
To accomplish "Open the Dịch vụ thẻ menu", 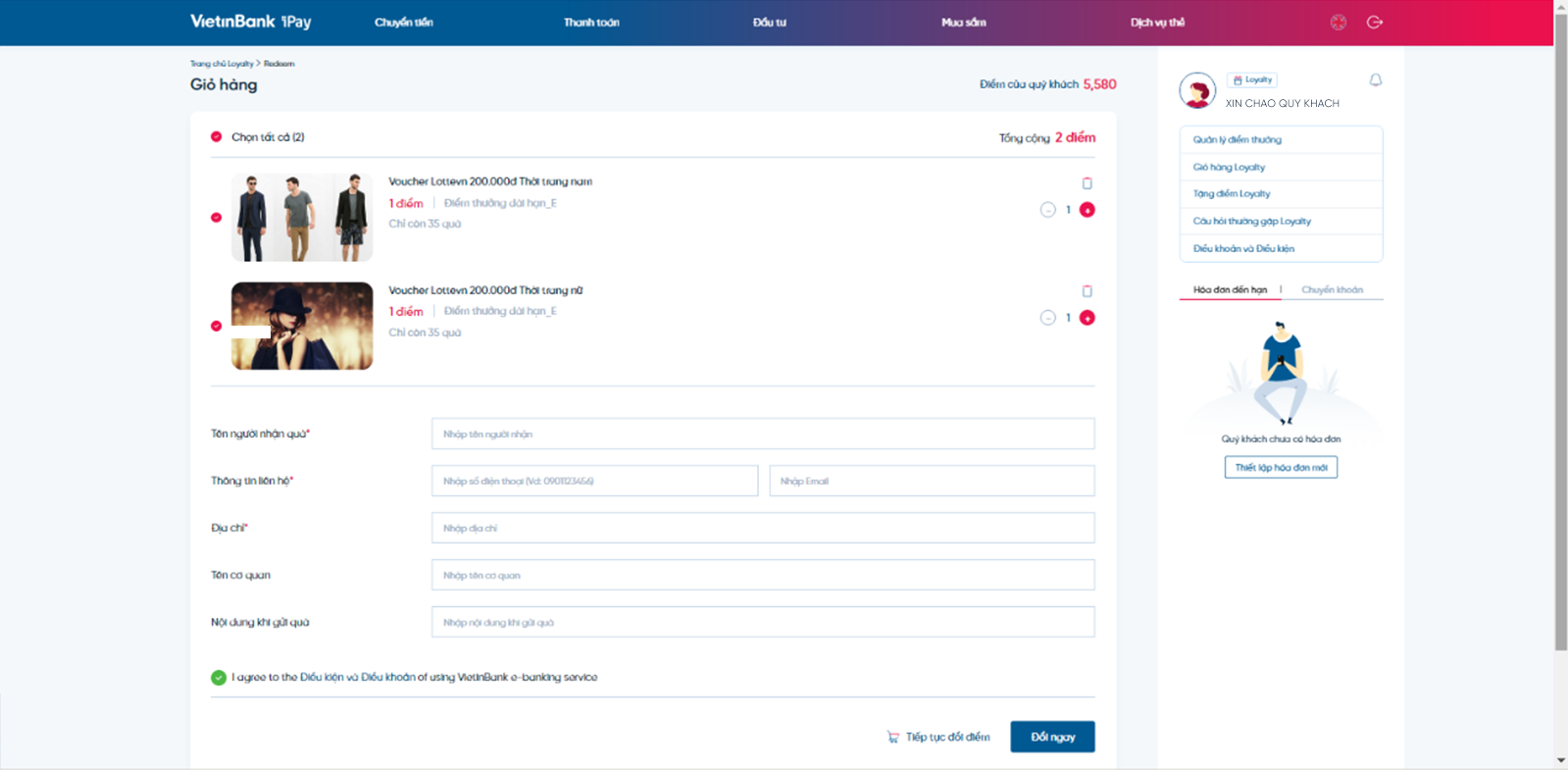I will [1157, 23].
